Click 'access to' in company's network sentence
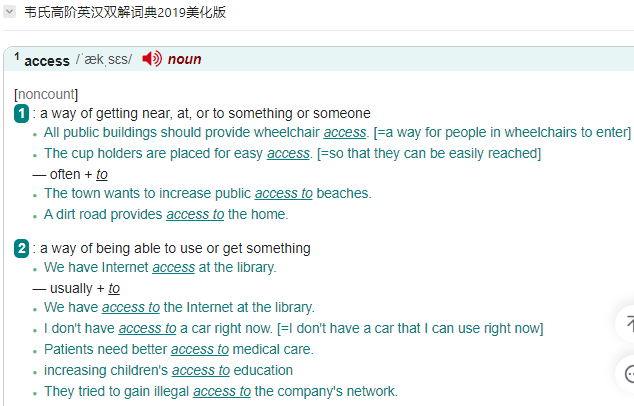 point(222,391)
